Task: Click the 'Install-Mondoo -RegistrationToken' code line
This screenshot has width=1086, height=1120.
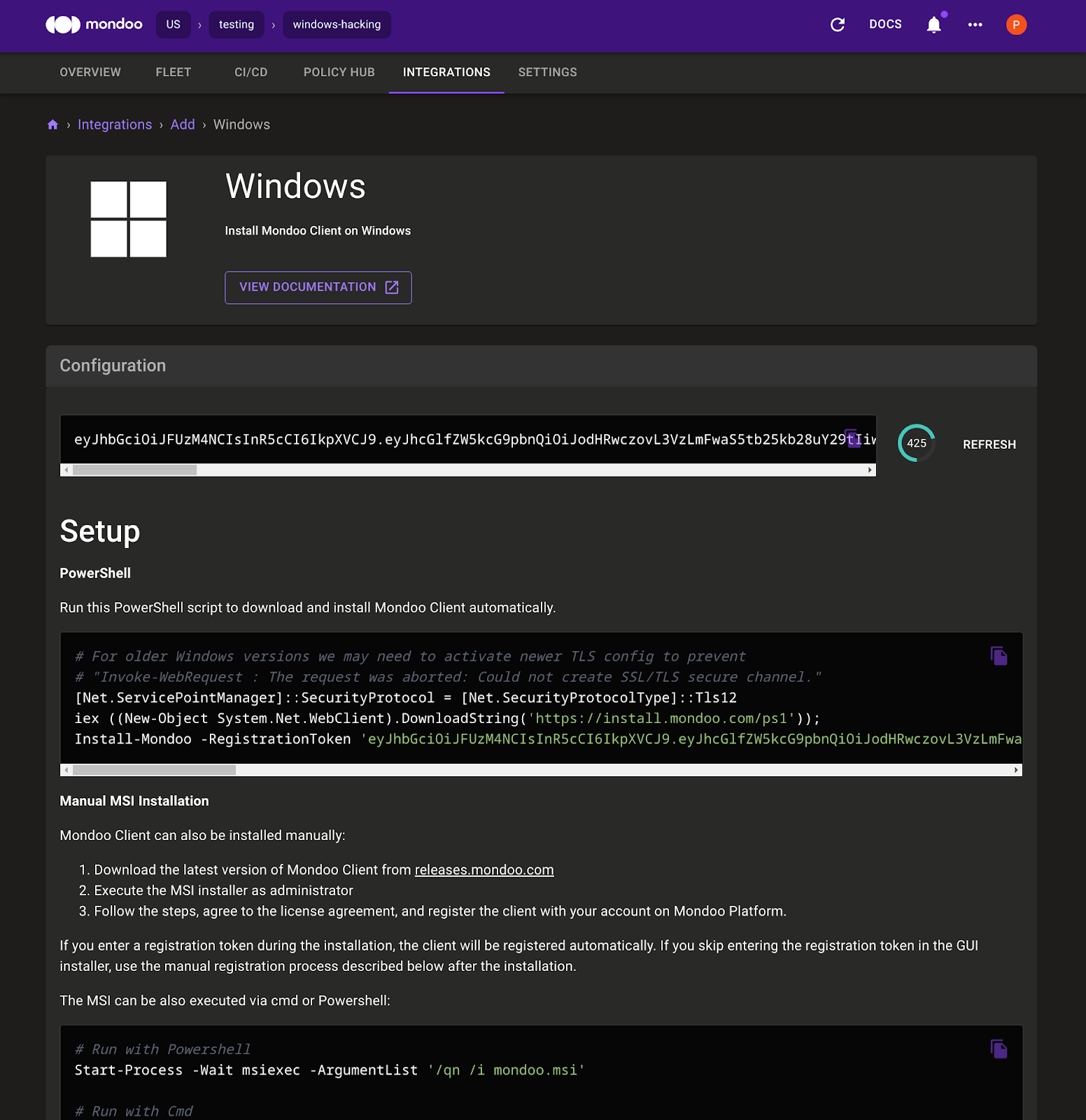Action: [x=548, y=739]
